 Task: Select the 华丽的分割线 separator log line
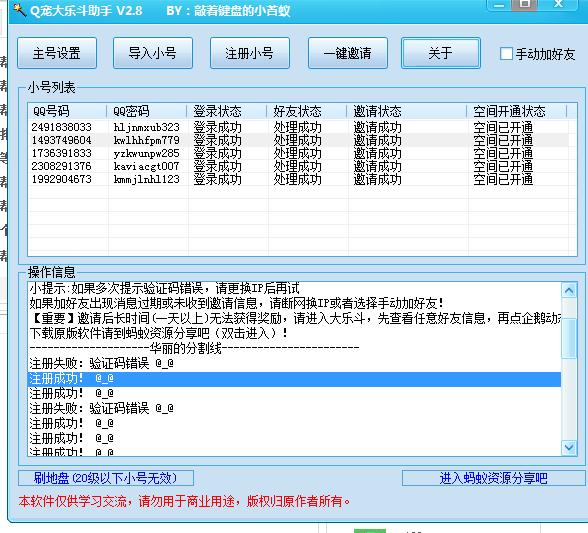[294, 348]
